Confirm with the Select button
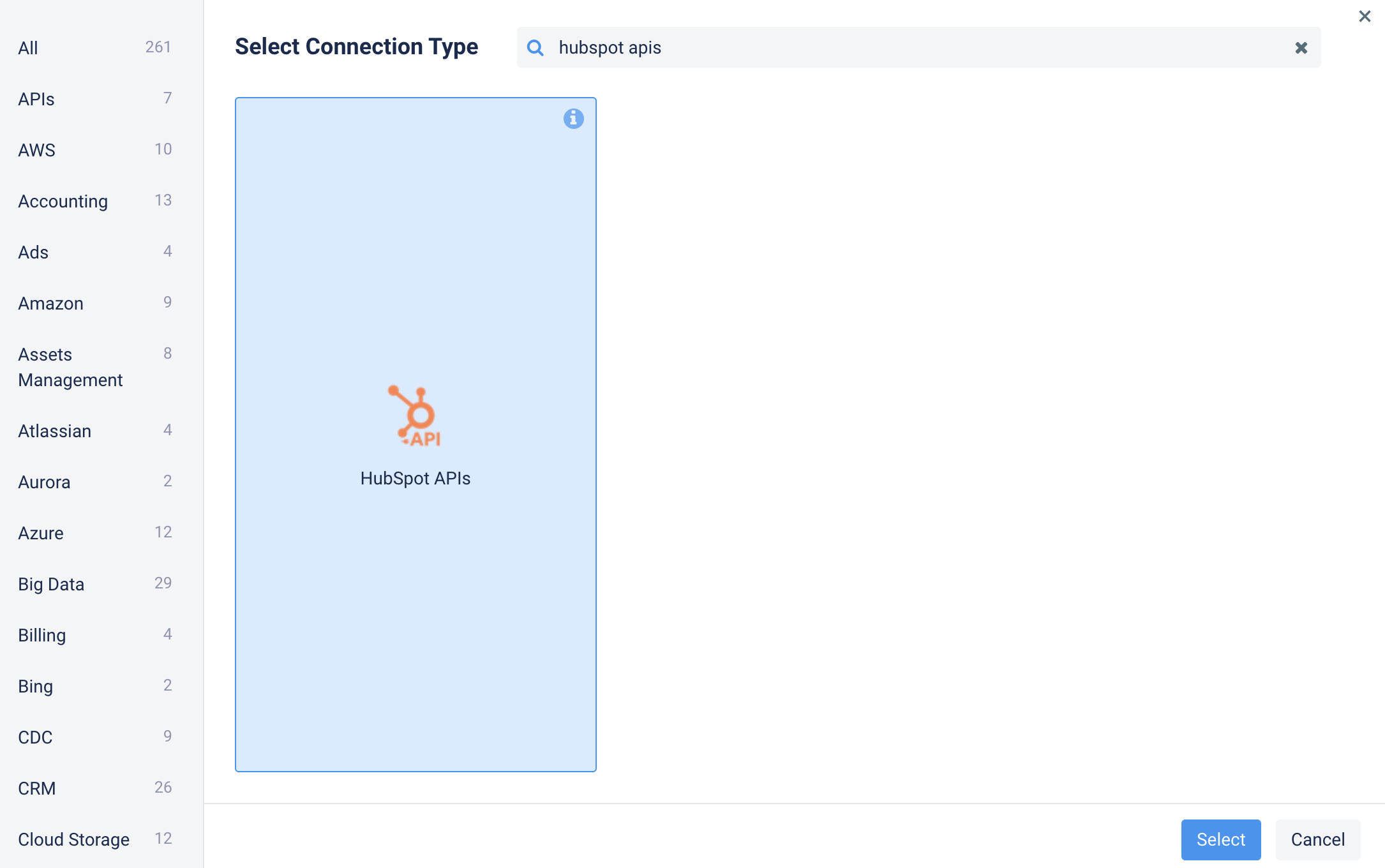The image size is (1385, 868). pos(1220,839)
